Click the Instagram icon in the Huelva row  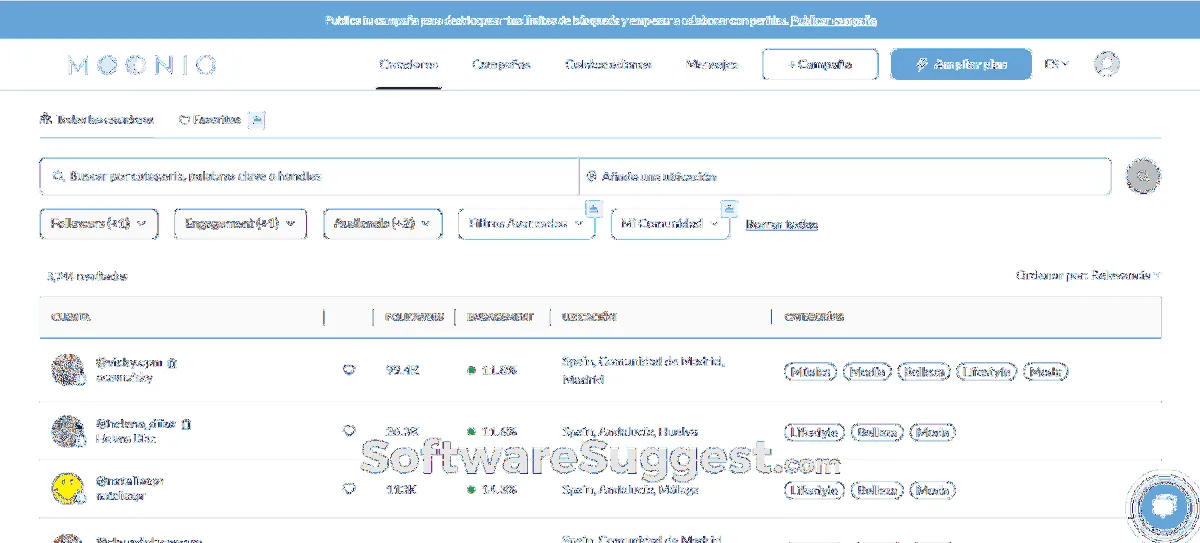(x=186, y=424)
